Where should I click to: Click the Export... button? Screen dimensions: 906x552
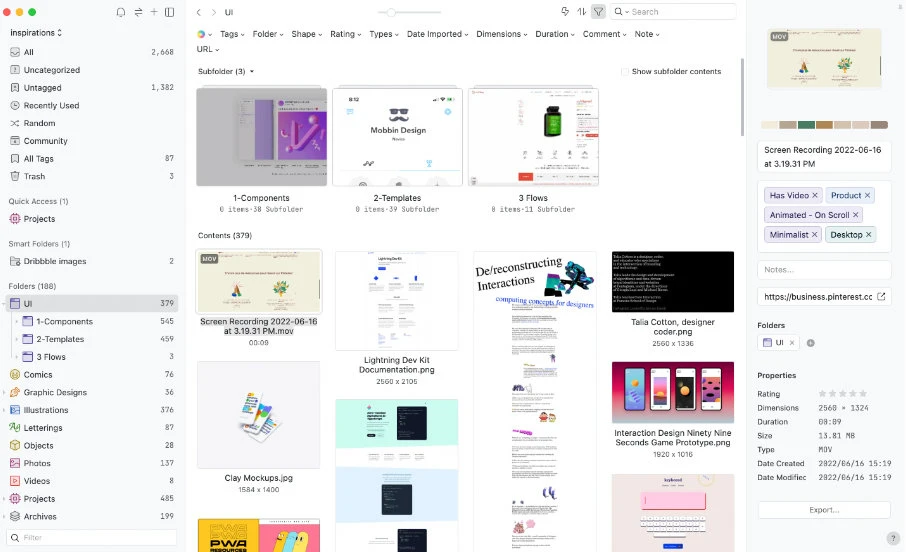coord(824,510)
